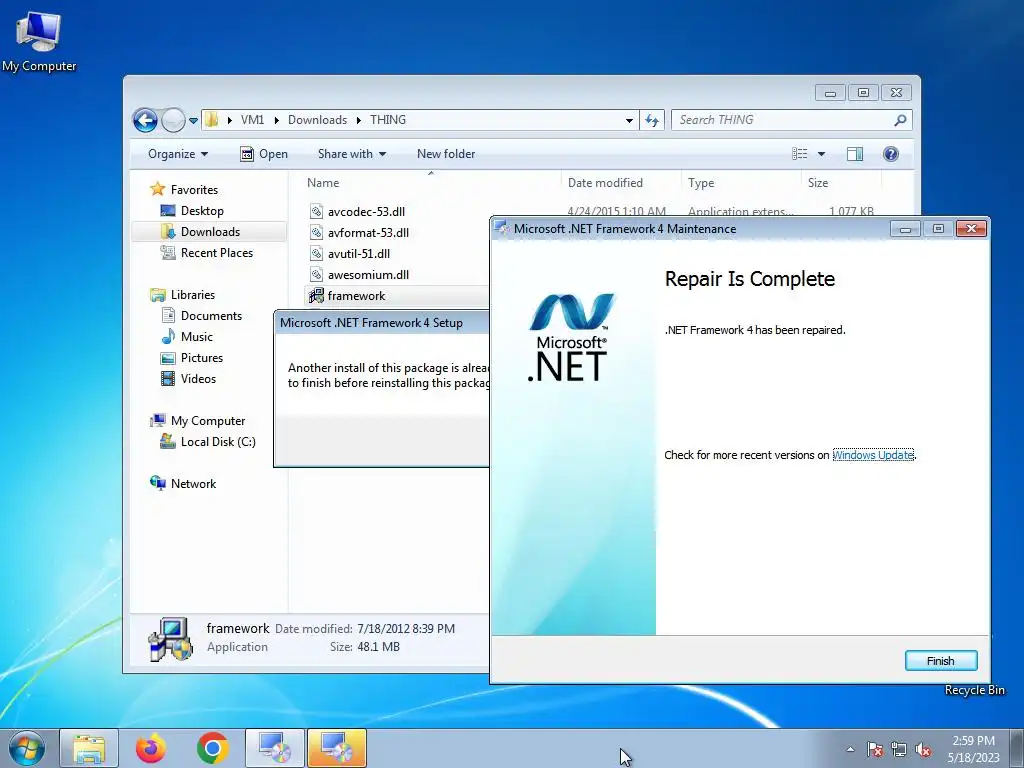The image size is (1024, 768).
Task: Open the Share with menu
Action: pyautogui.click(x=352, y=154)
